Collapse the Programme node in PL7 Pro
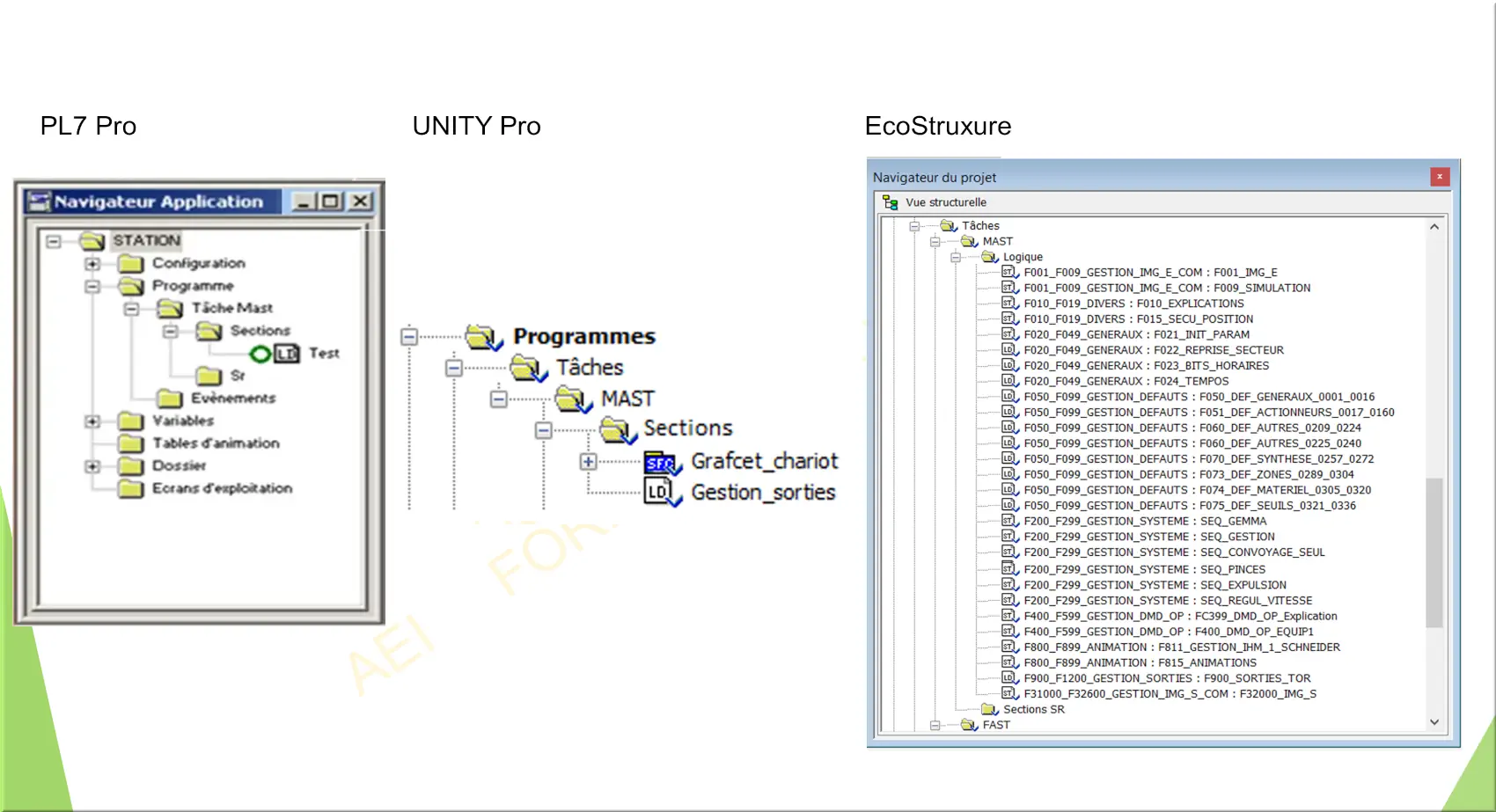 coord(92,286)
